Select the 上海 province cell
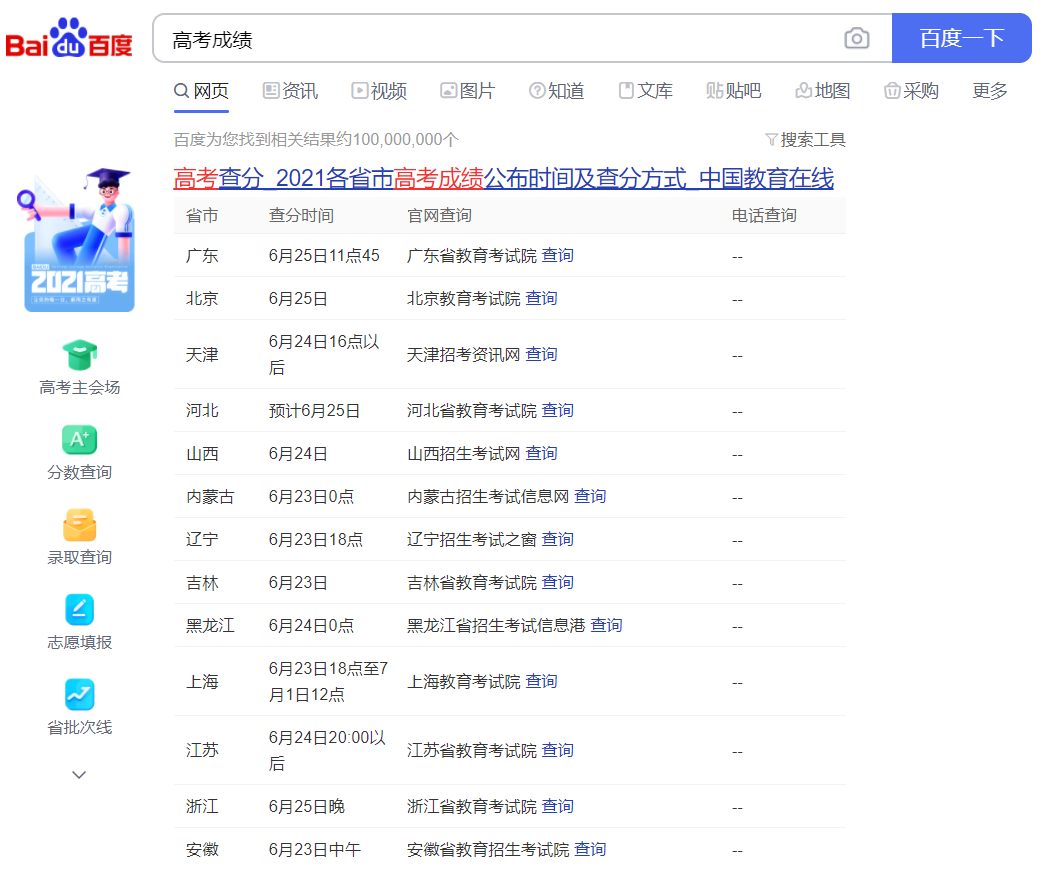 pos(202,681)
